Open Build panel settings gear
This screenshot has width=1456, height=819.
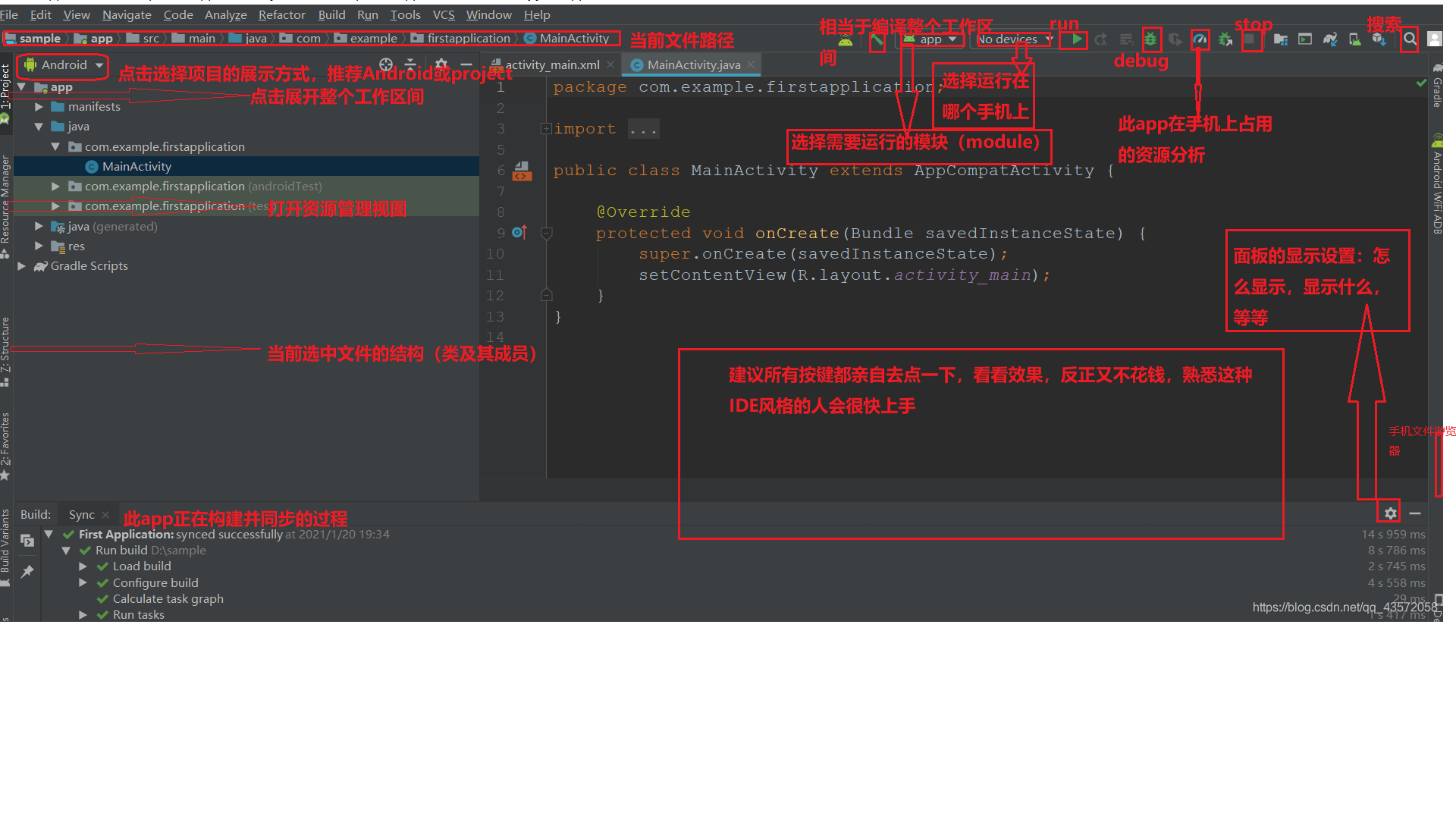(1390, 513)
